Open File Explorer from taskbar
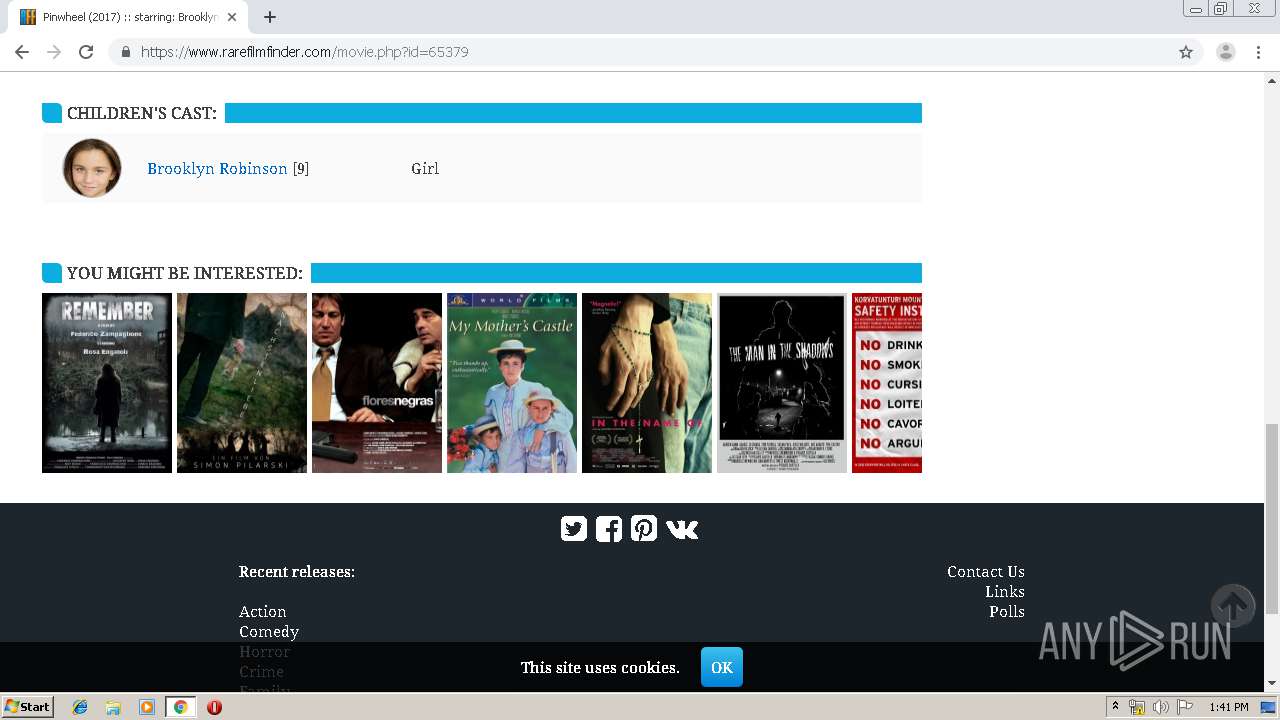 point(113,707)
